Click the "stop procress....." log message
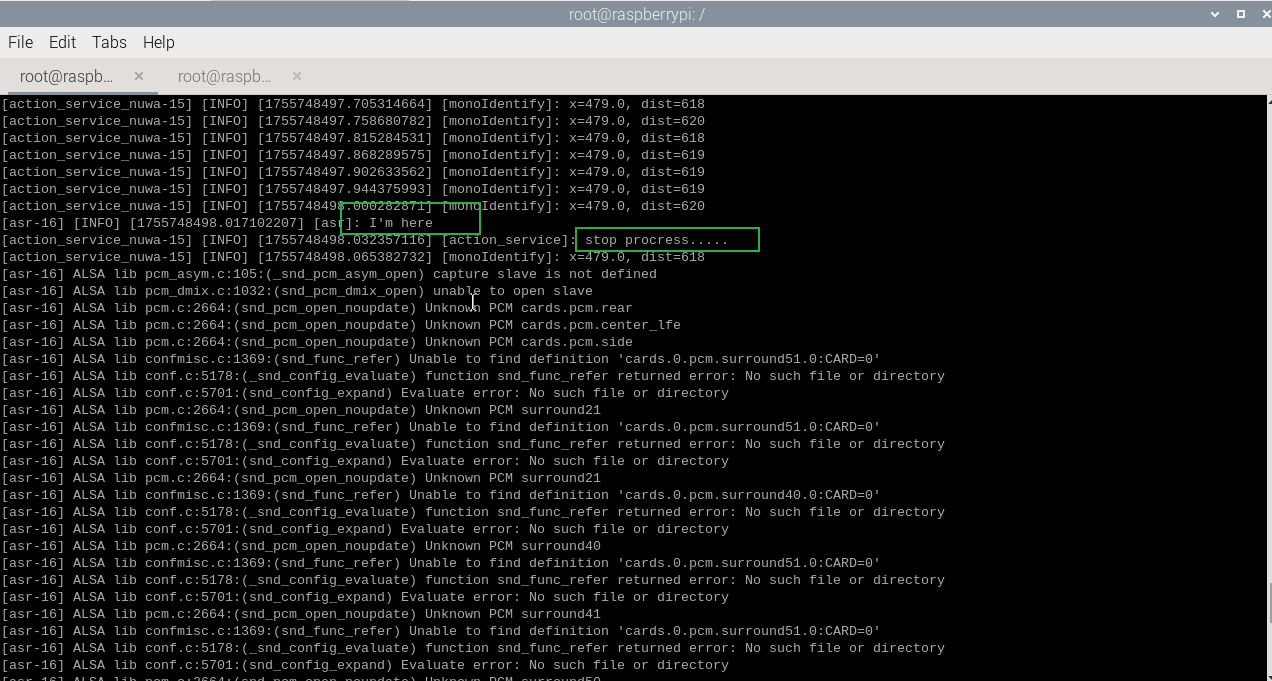This screenshot has height=681, width=1272. click(x=657, y=240)
